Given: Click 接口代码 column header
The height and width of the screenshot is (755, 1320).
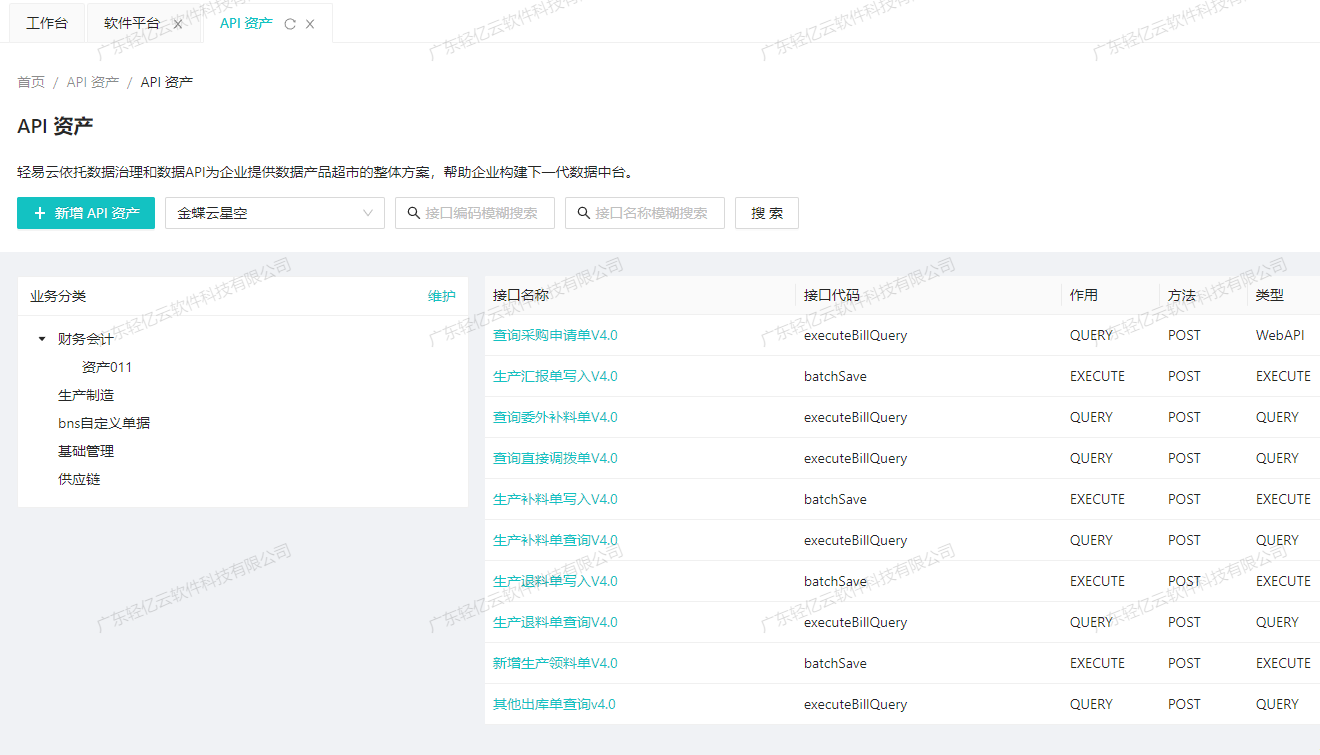Looking at the screenshot, I should click(832, 295).
